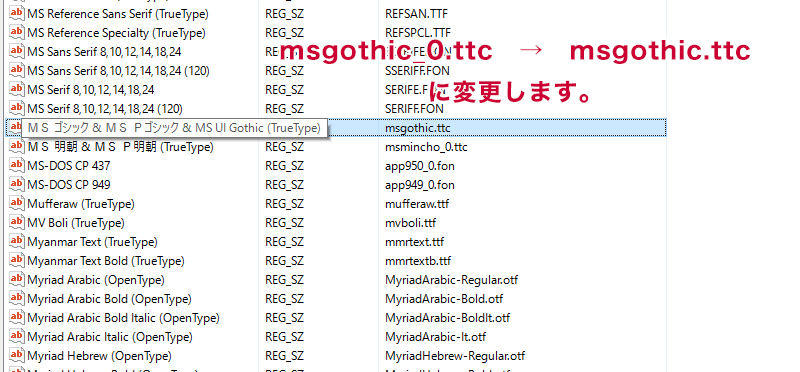Click the REG_SZ type cell in the Myanmar Text Bold row
This screenshot has height=372, width=800.
pyautogui.click(x=284, y=261)
